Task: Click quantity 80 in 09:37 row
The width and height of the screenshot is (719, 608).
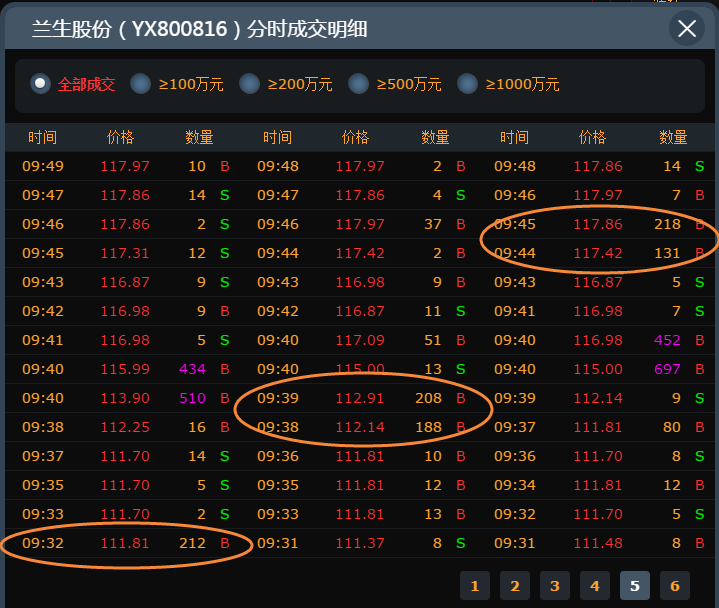Action: tap(672, 427)
